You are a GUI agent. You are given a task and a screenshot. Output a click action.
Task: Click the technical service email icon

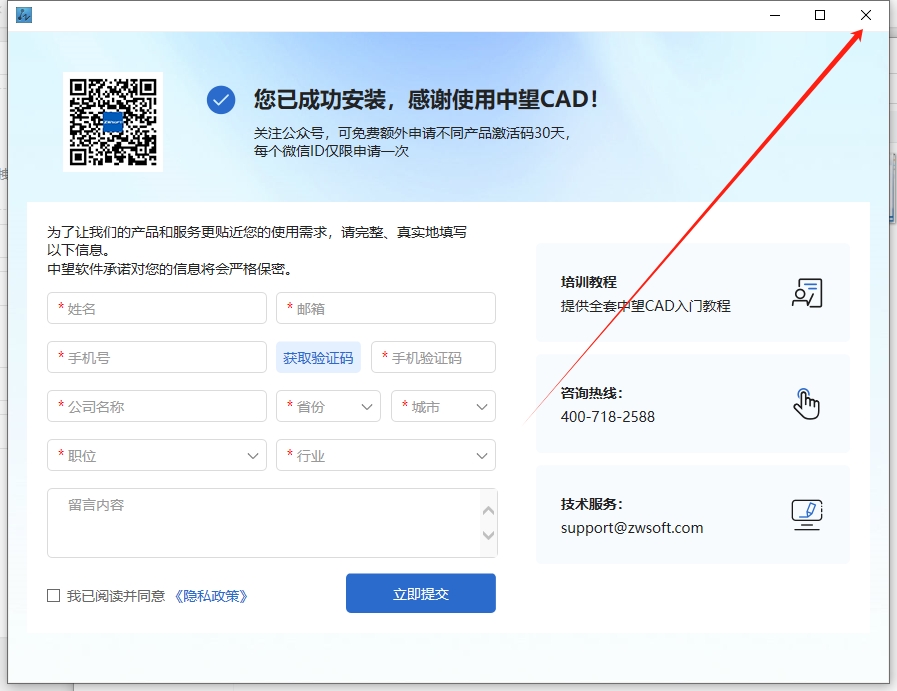click(806, 515)
